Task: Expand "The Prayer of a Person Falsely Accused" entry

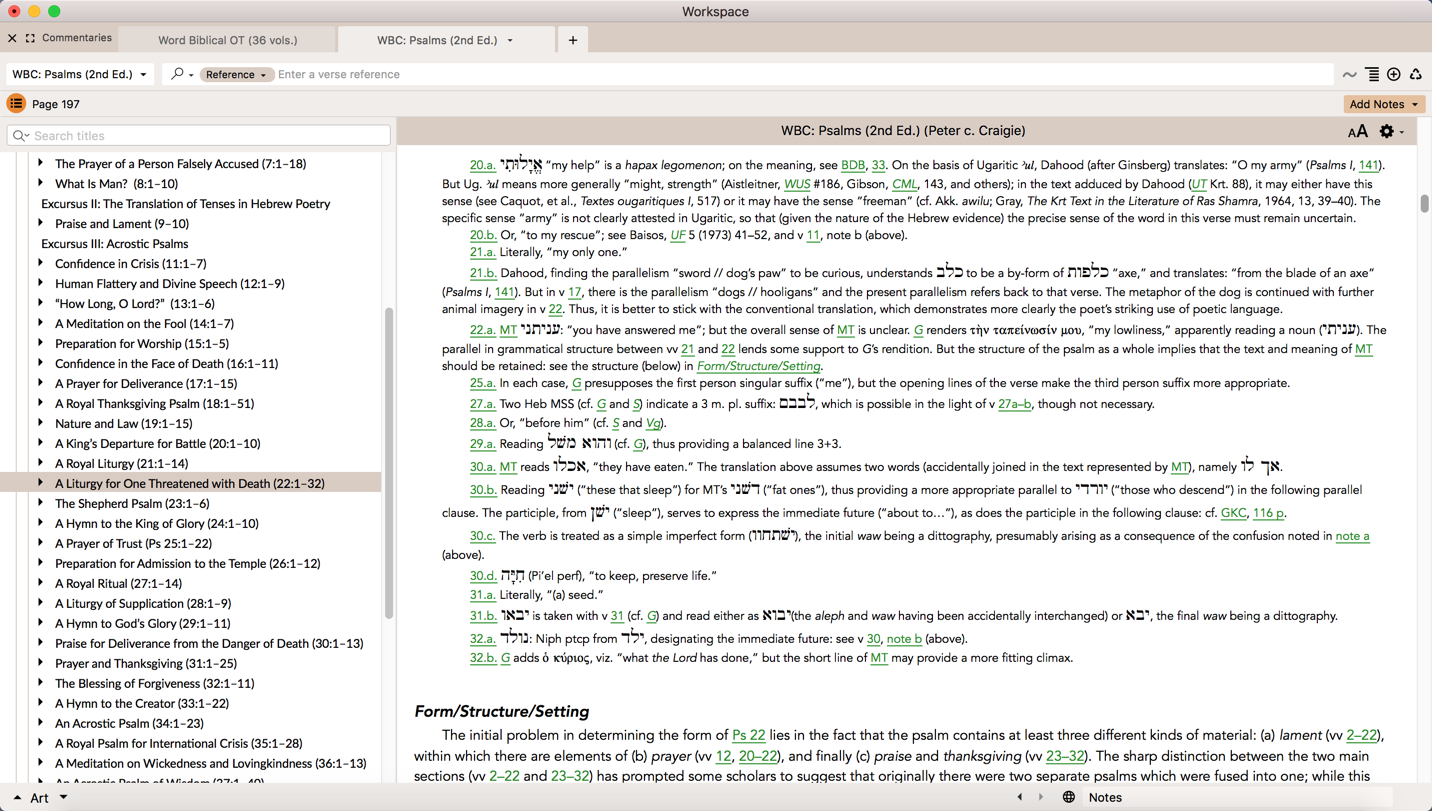Action: coord(41,163)
